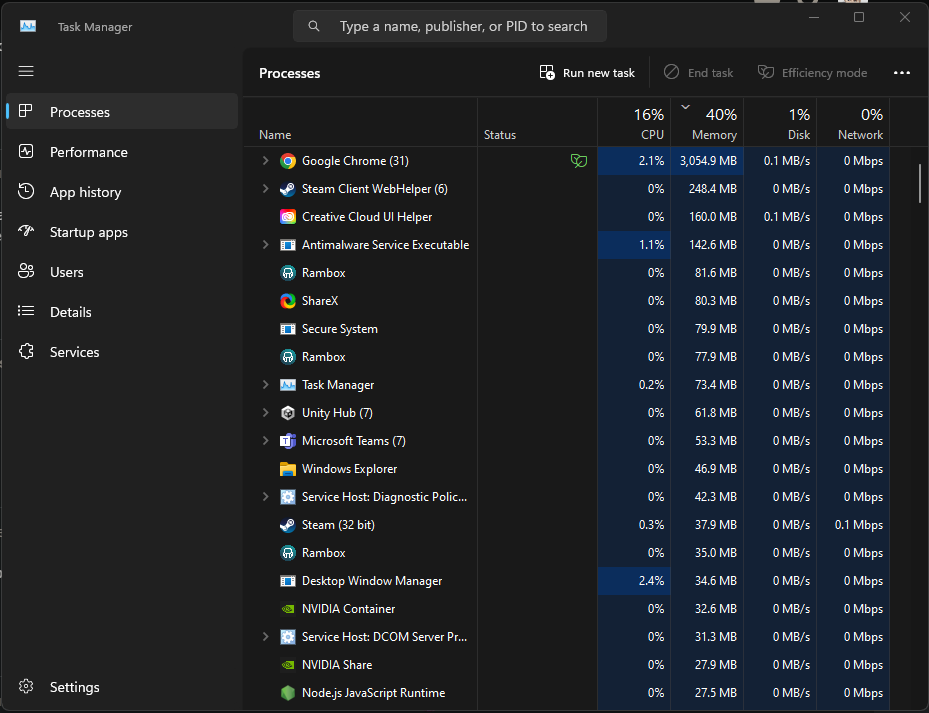The height and width of the screenshot is (713, 929).
Task: Click the NVIDIA Container icon
Action: coord(288,609)
